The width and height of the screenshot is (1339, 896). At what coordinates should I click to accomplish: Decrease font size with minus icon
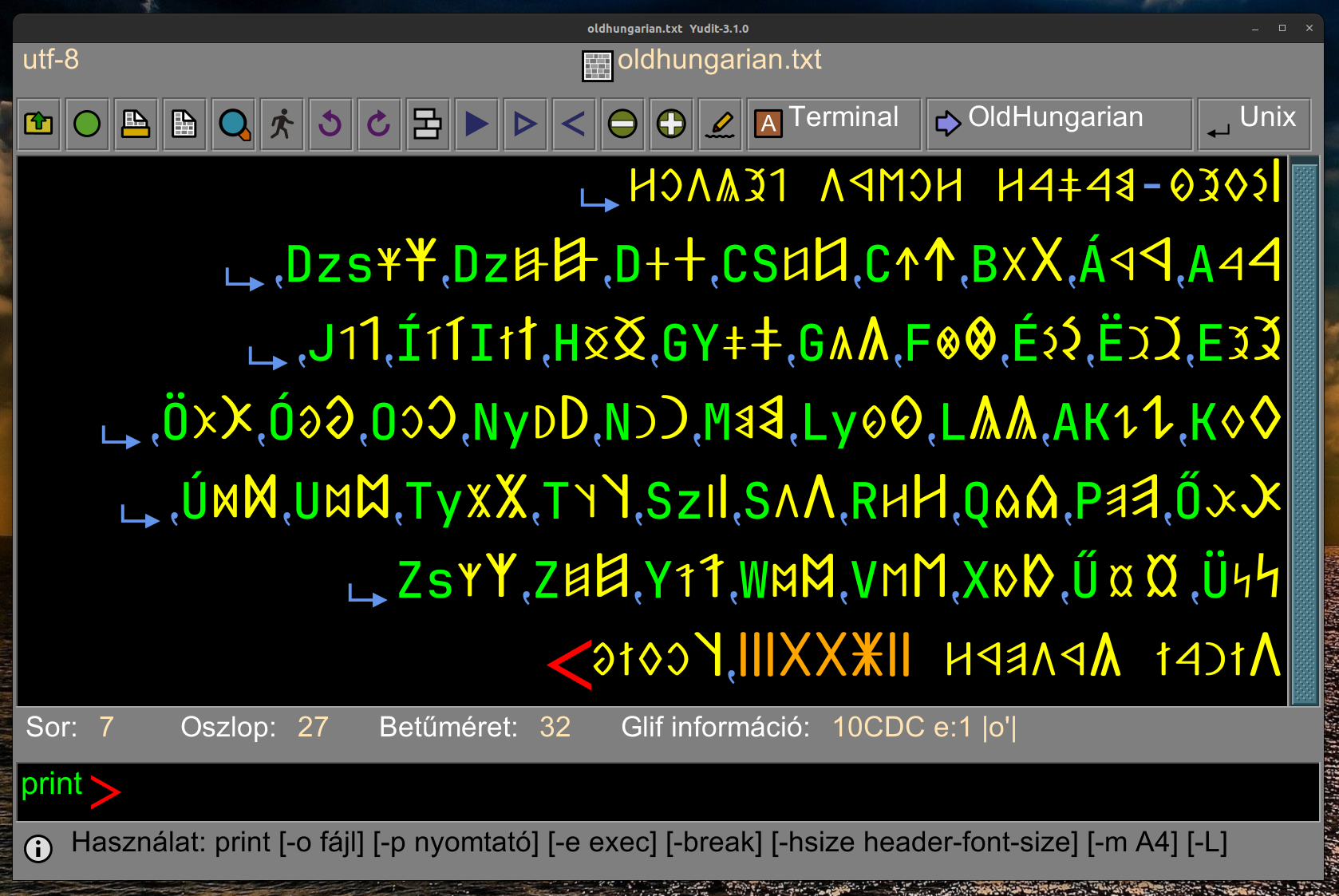tap(622, 124)
